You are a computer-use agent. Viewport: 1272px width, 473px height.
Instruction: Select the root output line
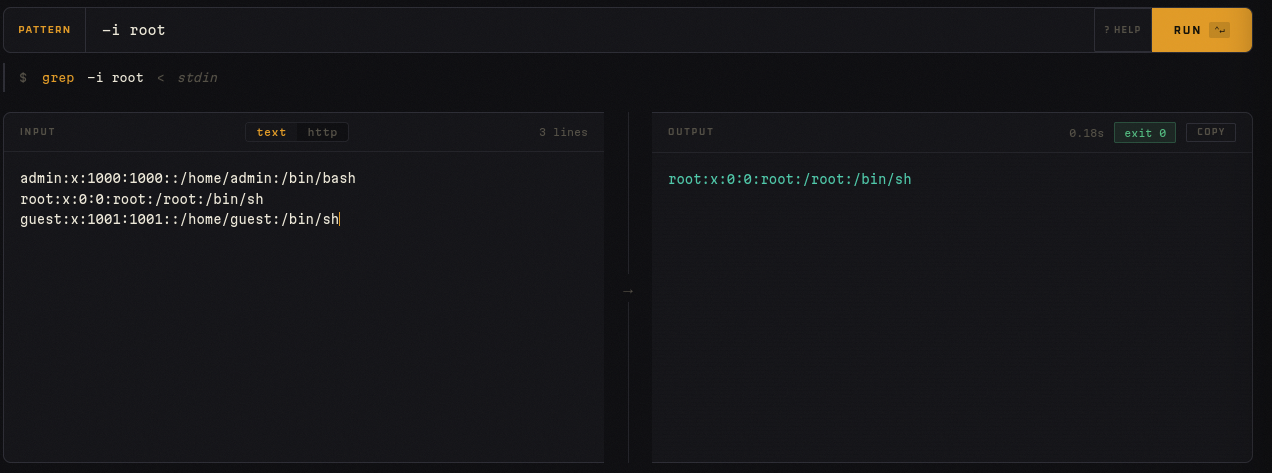click(x=789, y=179)
